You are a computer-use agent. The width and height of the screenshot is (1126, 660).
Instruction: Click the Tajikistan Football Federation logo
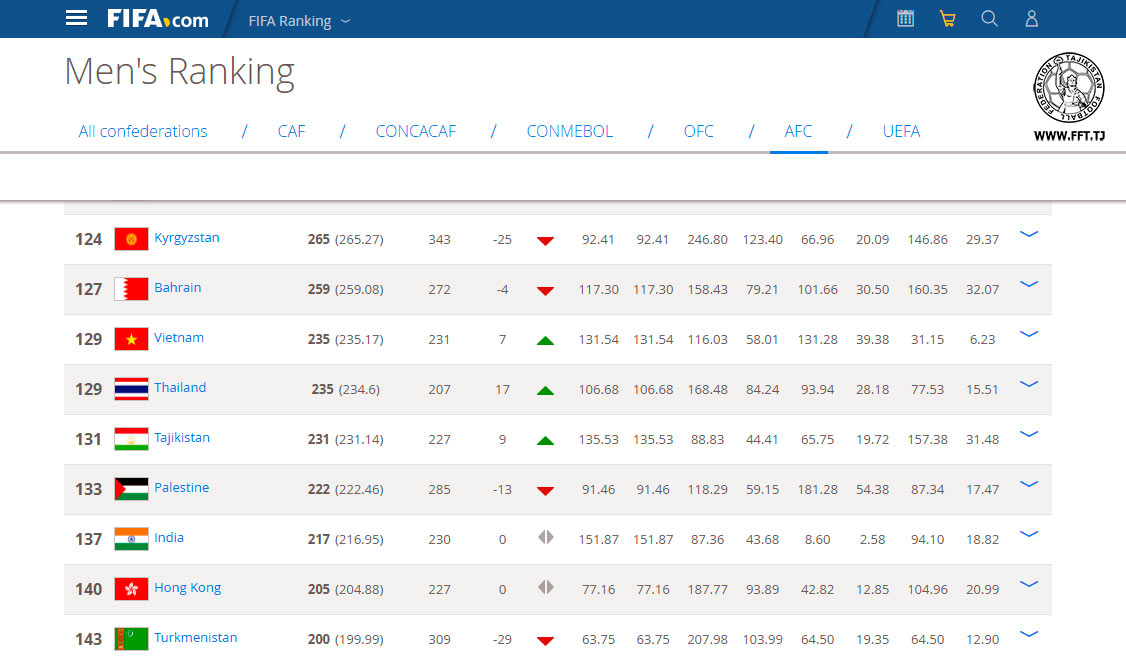pyautogui.click(x=1068, y=95)
